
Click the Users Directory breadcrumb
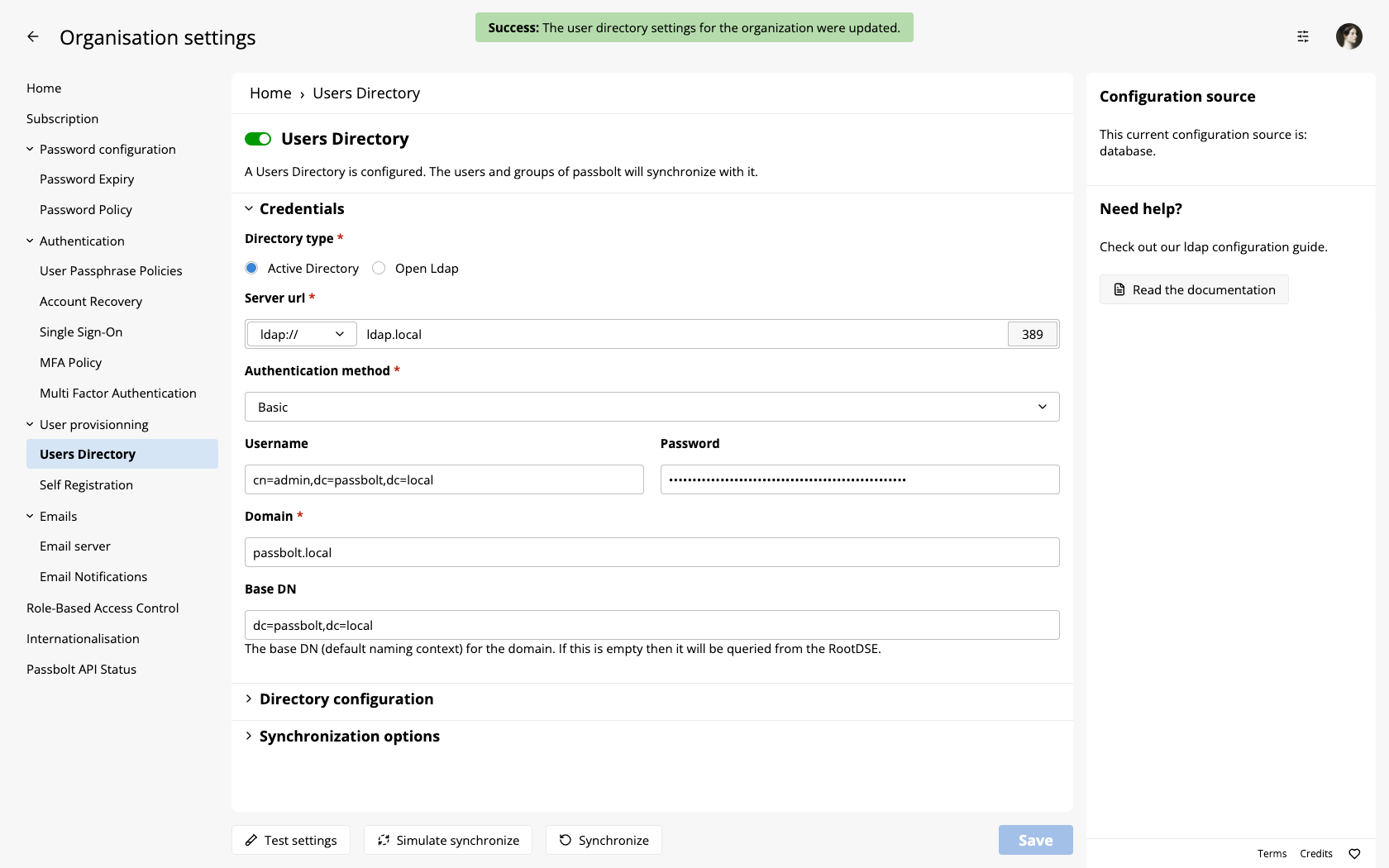pyautogui.click(x=366, y=93)
